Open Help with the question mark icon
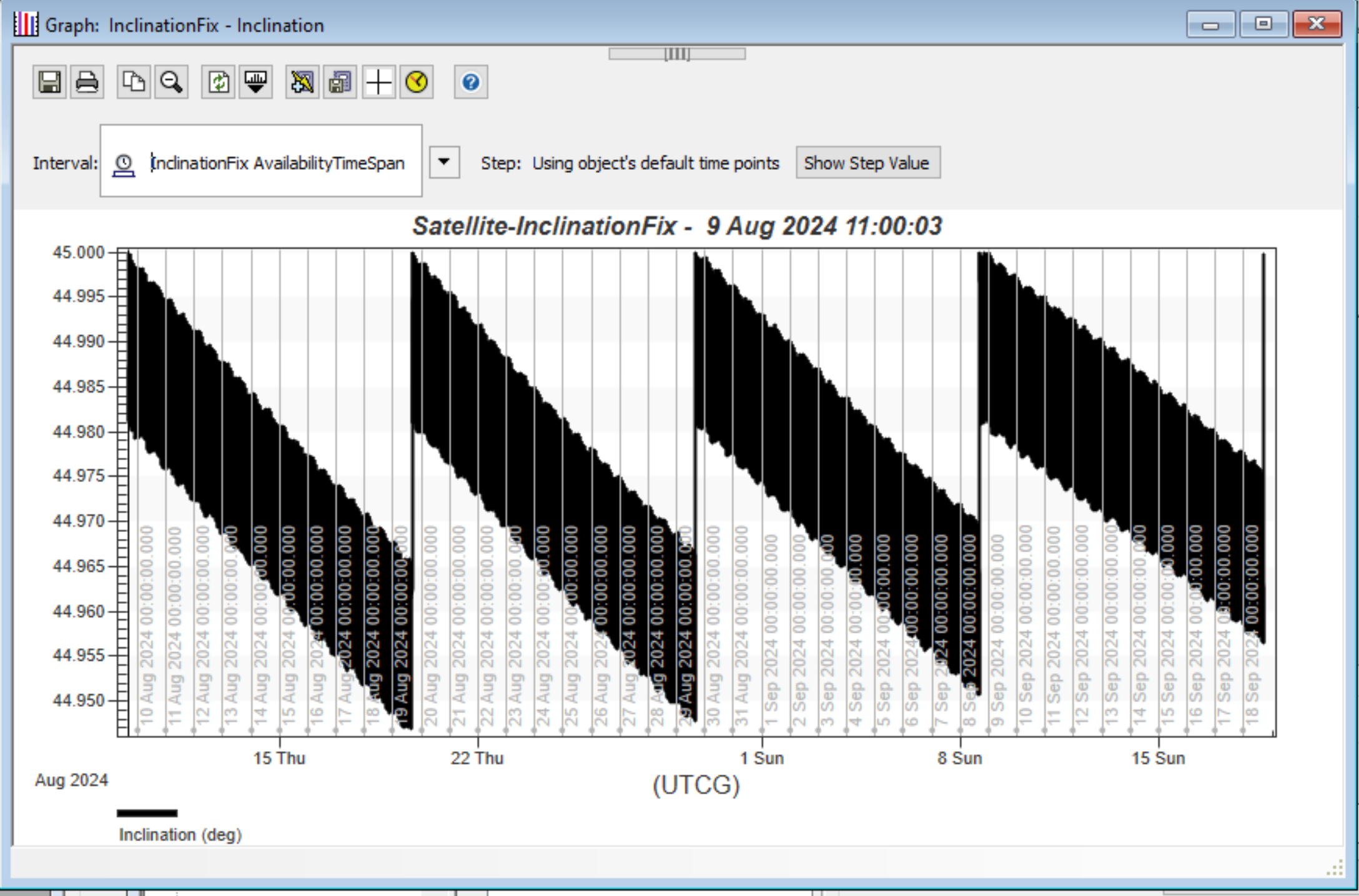Image resolution: width=1359 pixels, height=896 pixels. click(471, 82)
